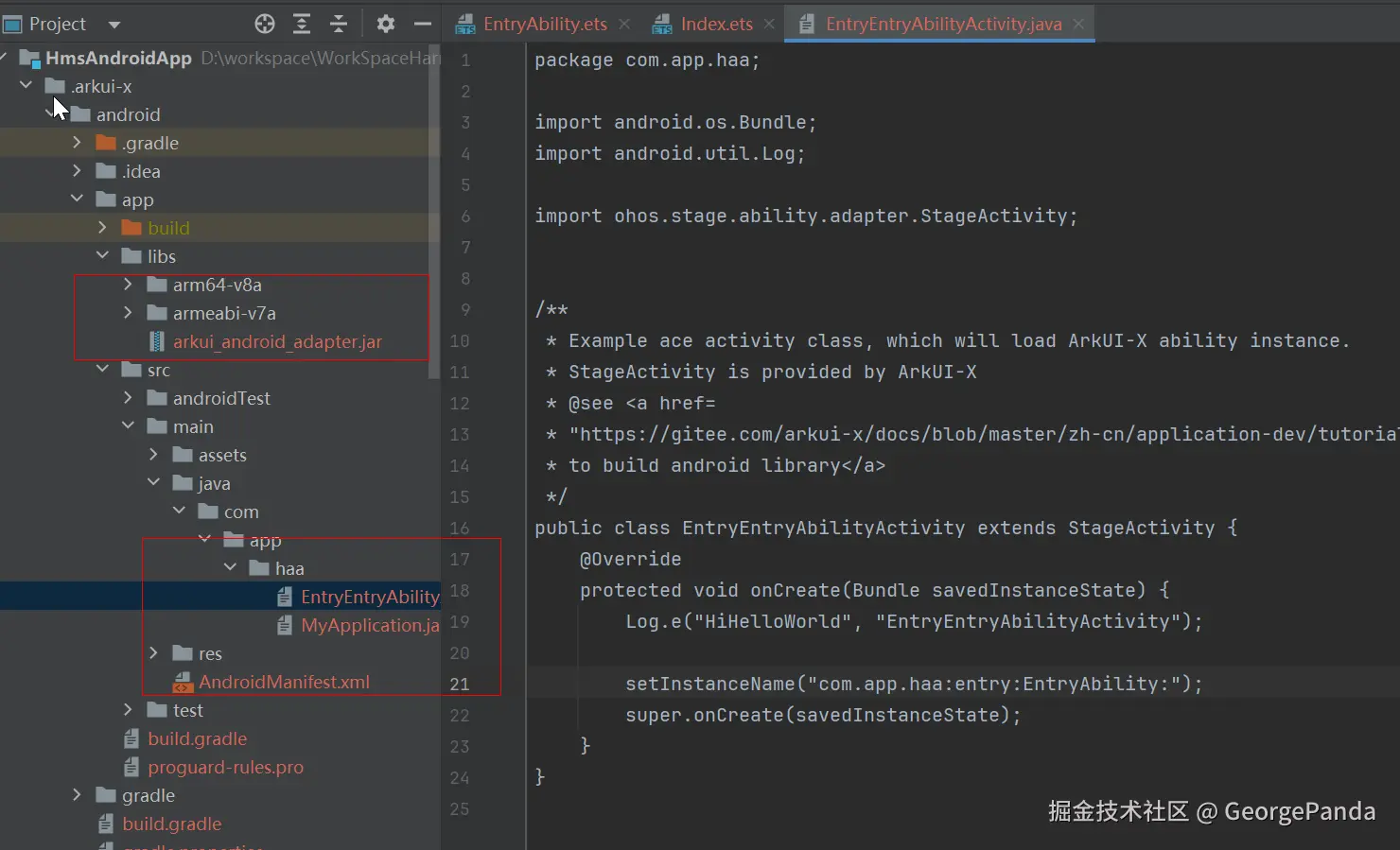Close the EntryAbility.ets tab
The width and height of the screenshot is (1400, 850).
point(624,25)
